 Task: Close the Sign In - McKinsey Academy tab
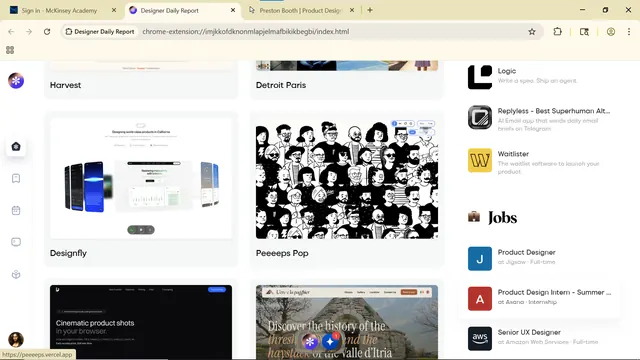pos(114,10)
